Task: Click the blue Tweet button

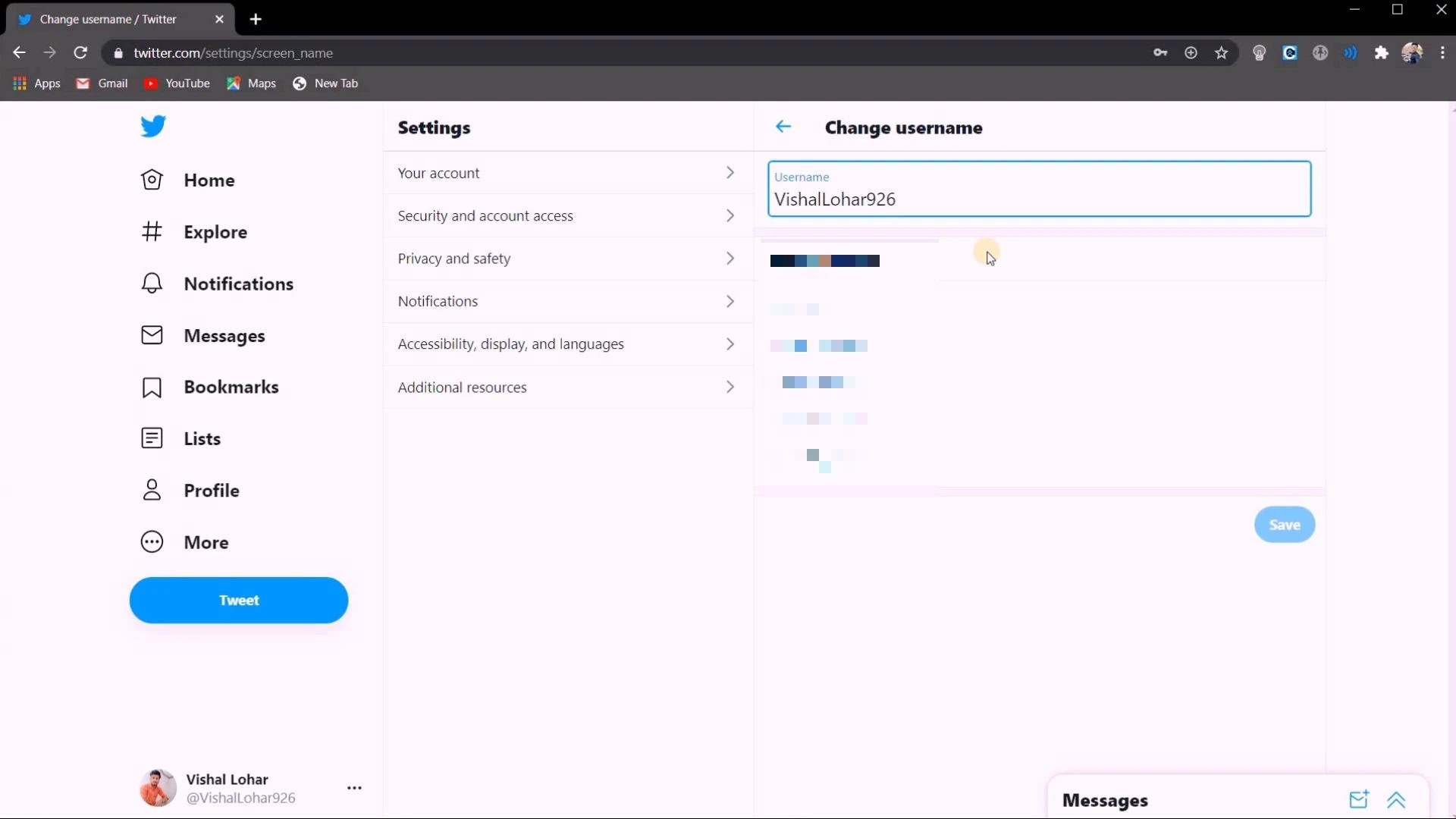Action: tap(239, 600)
